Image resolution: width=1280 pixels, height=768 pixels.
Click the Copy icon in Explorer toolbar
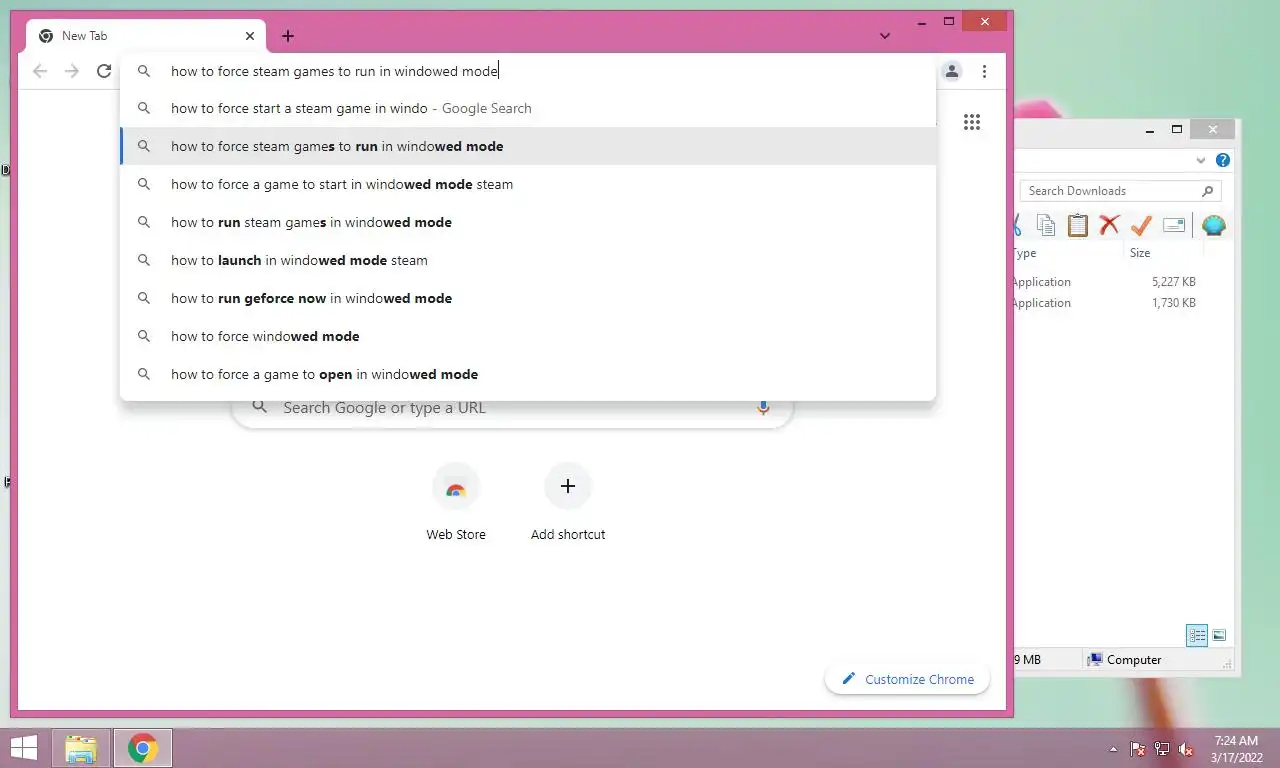[x=1046, y=225]
